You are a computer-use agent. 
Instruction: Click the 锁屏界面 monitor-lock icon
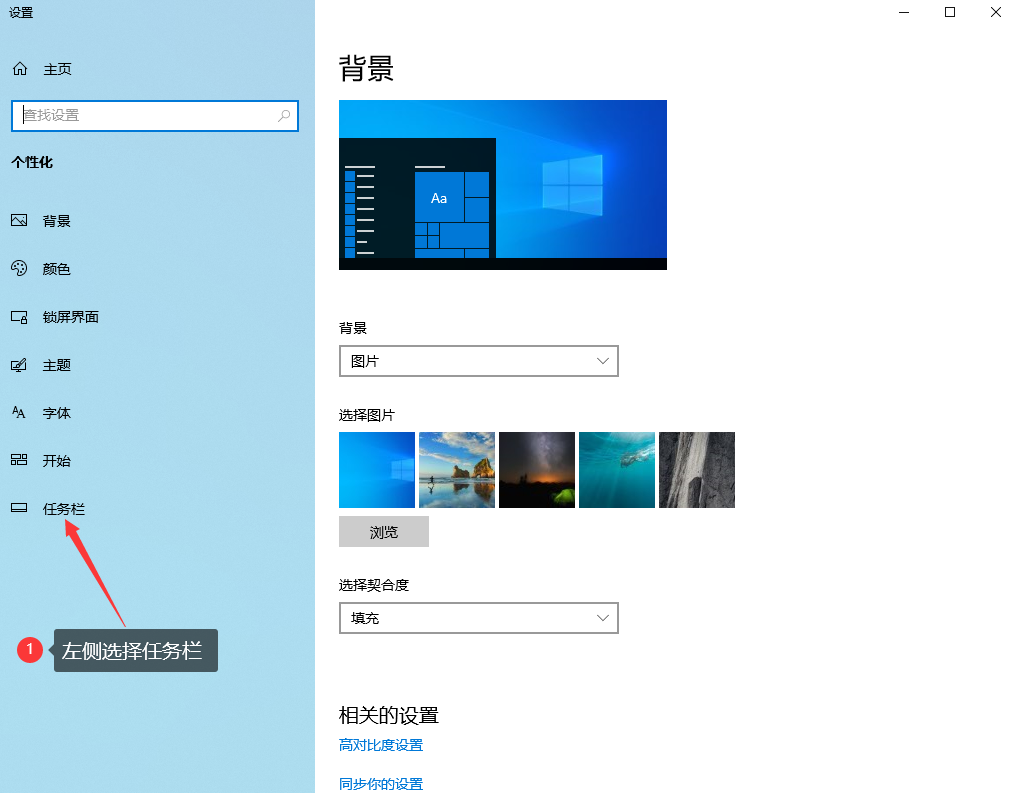click(19, 317)
